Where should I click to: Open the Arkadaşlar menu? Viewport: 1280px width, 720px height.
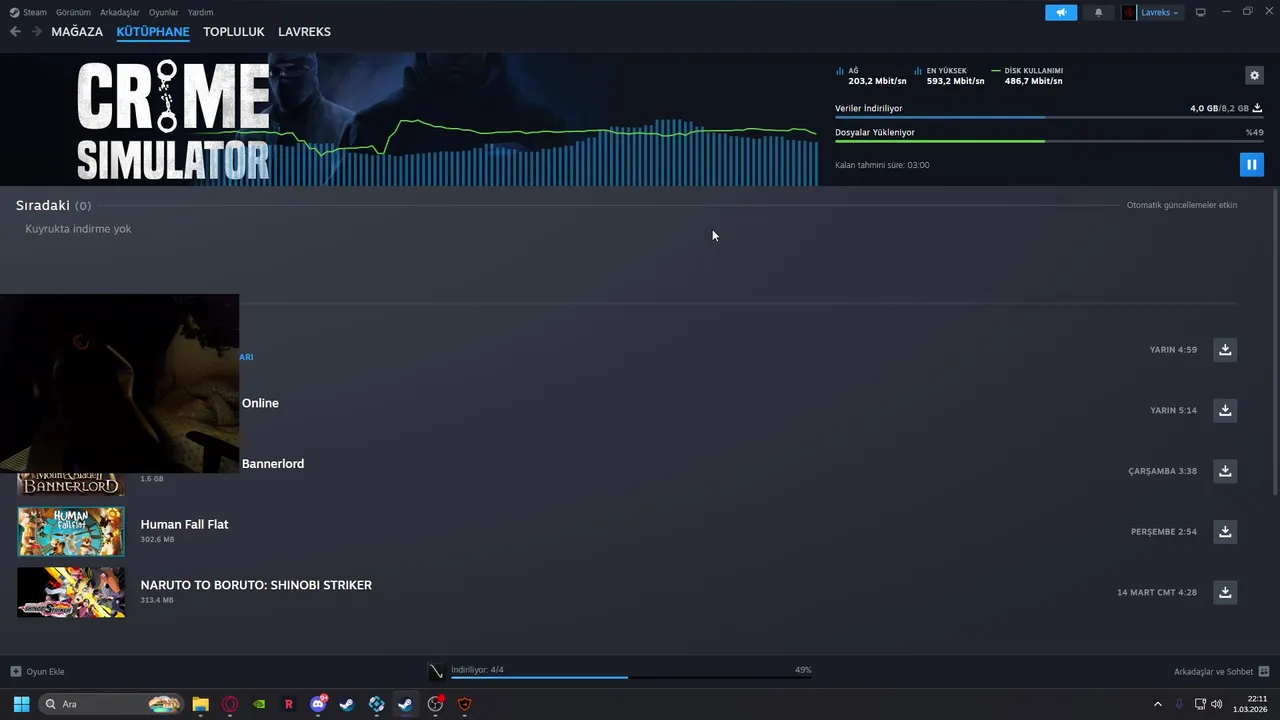120,12
